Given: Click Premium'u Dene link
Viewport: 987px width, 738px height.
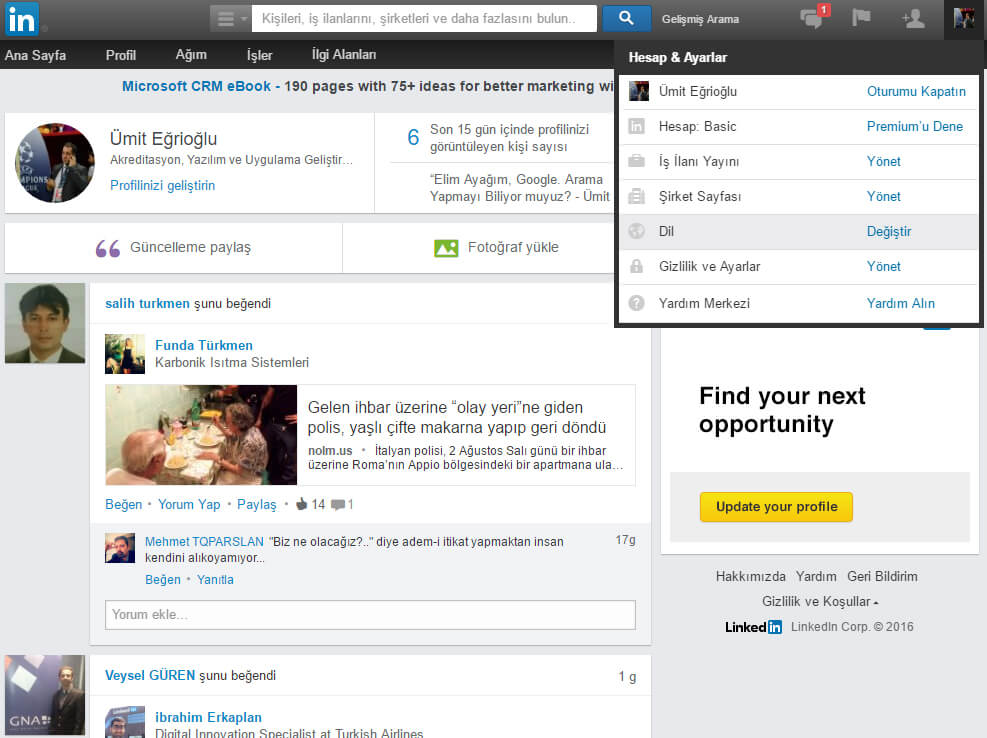Looking at the screenshot, I should point(915,127).
